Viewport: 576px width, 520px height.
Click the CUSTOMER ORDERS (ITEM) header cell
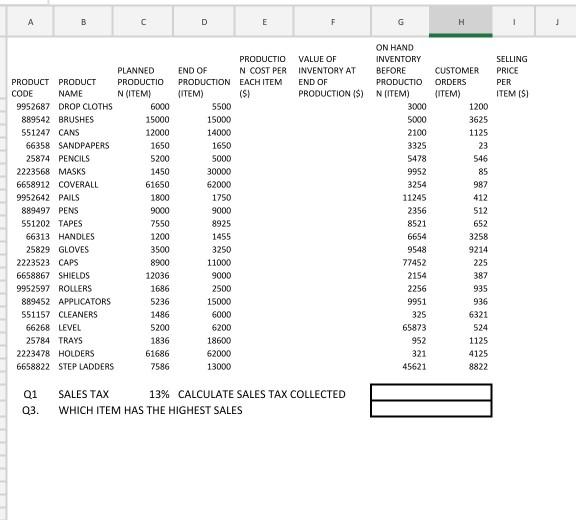[x=457, y=82]
